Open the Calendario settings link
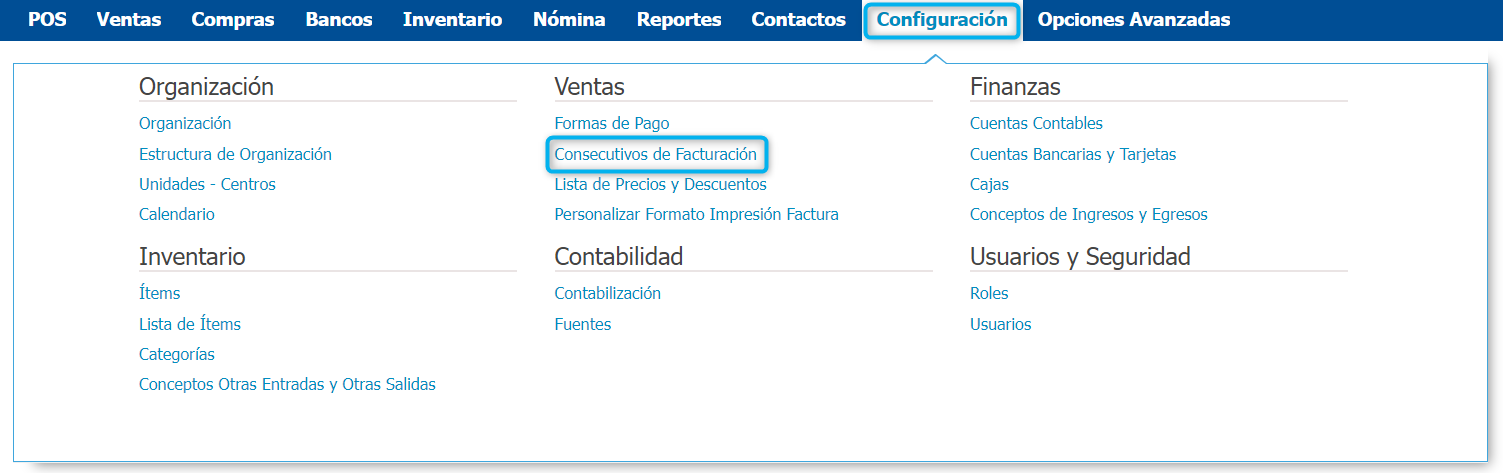The height and width of the screenshot is (473, 1503). point(177,214)
